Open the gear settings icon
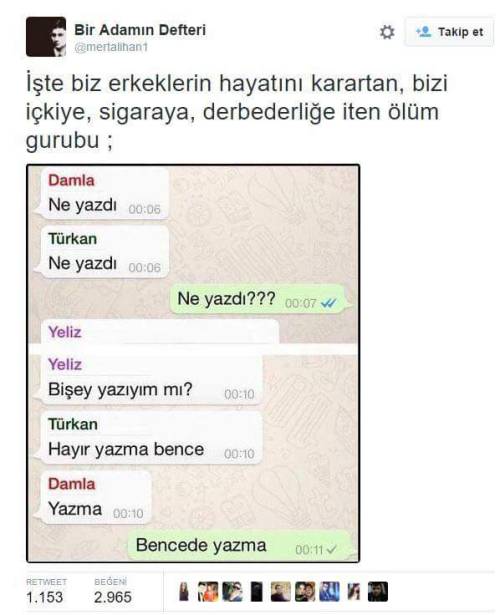 pyautogui.click(x=387, y=32)
